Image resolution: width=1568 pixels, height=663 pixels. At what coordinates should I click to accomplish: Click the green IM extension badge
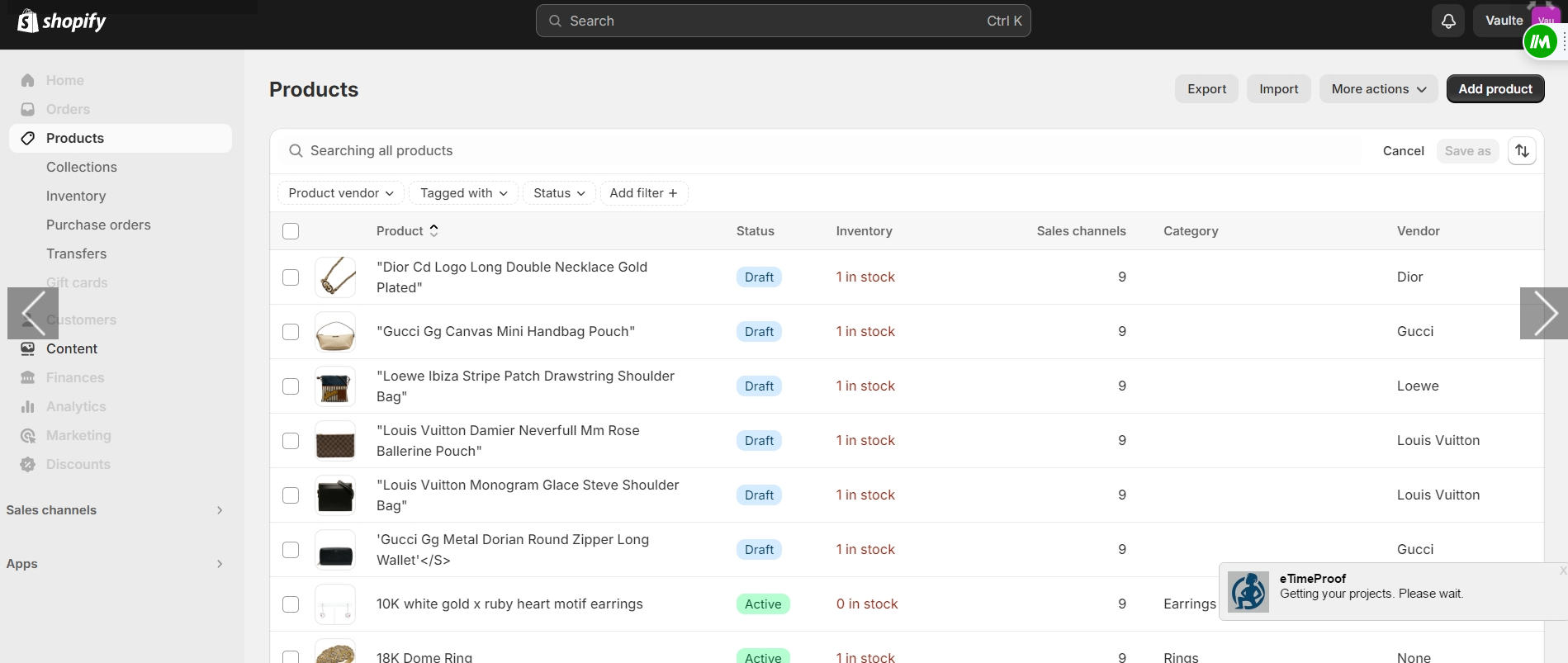click(x=1541, y=42)
